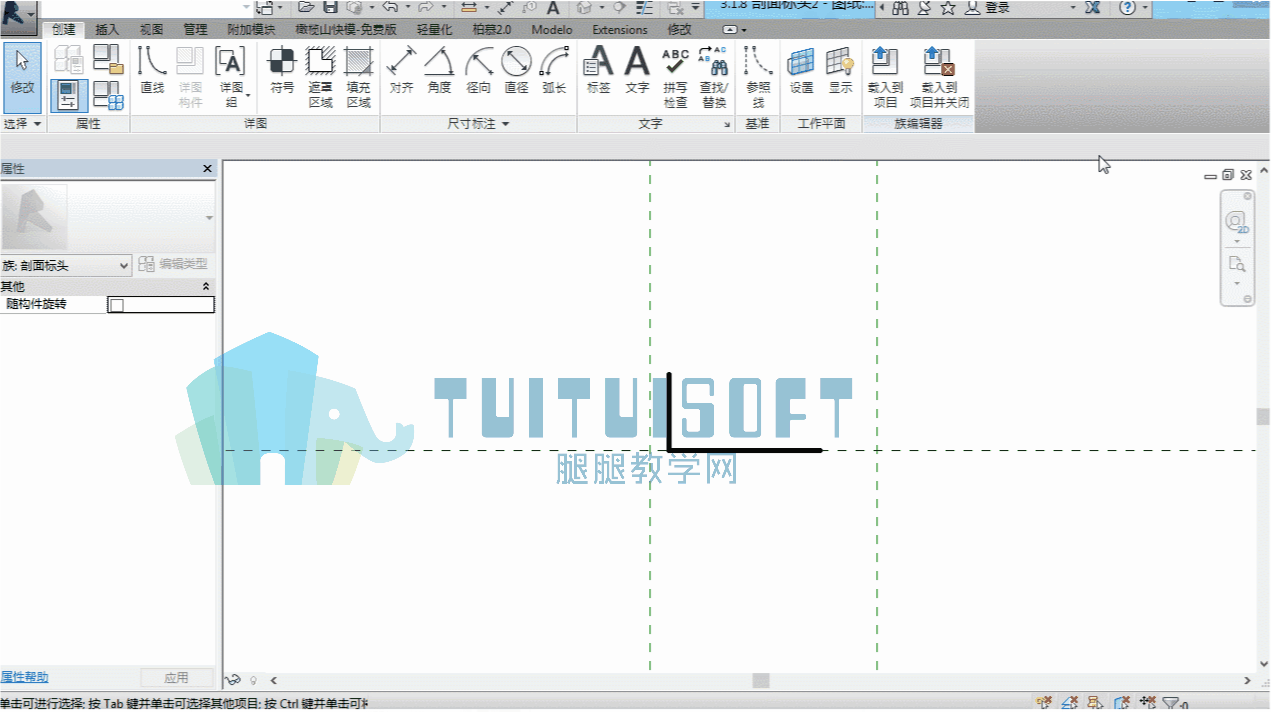Switch to the 插入 ribbon tab
The width and height of the screenshot is (1271, 712).
tap(107, 30)
